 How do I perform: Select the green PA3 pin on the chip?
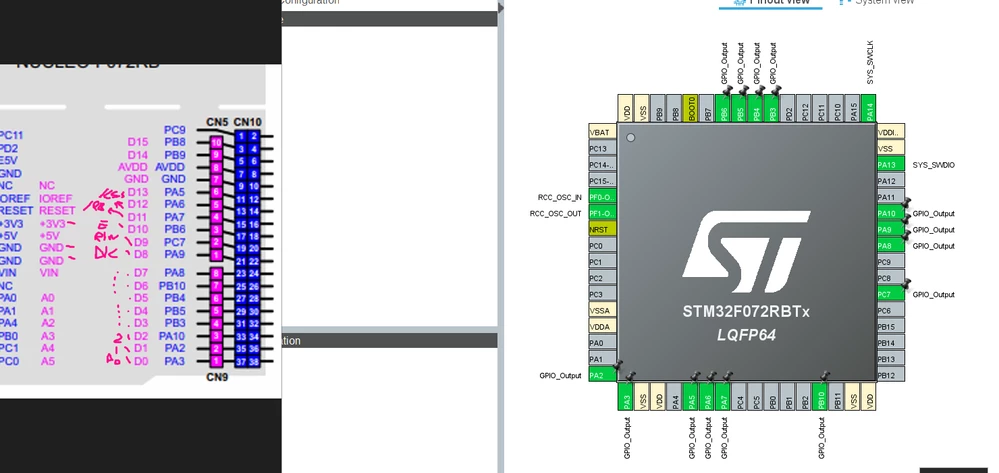click(x=626, y=396)
